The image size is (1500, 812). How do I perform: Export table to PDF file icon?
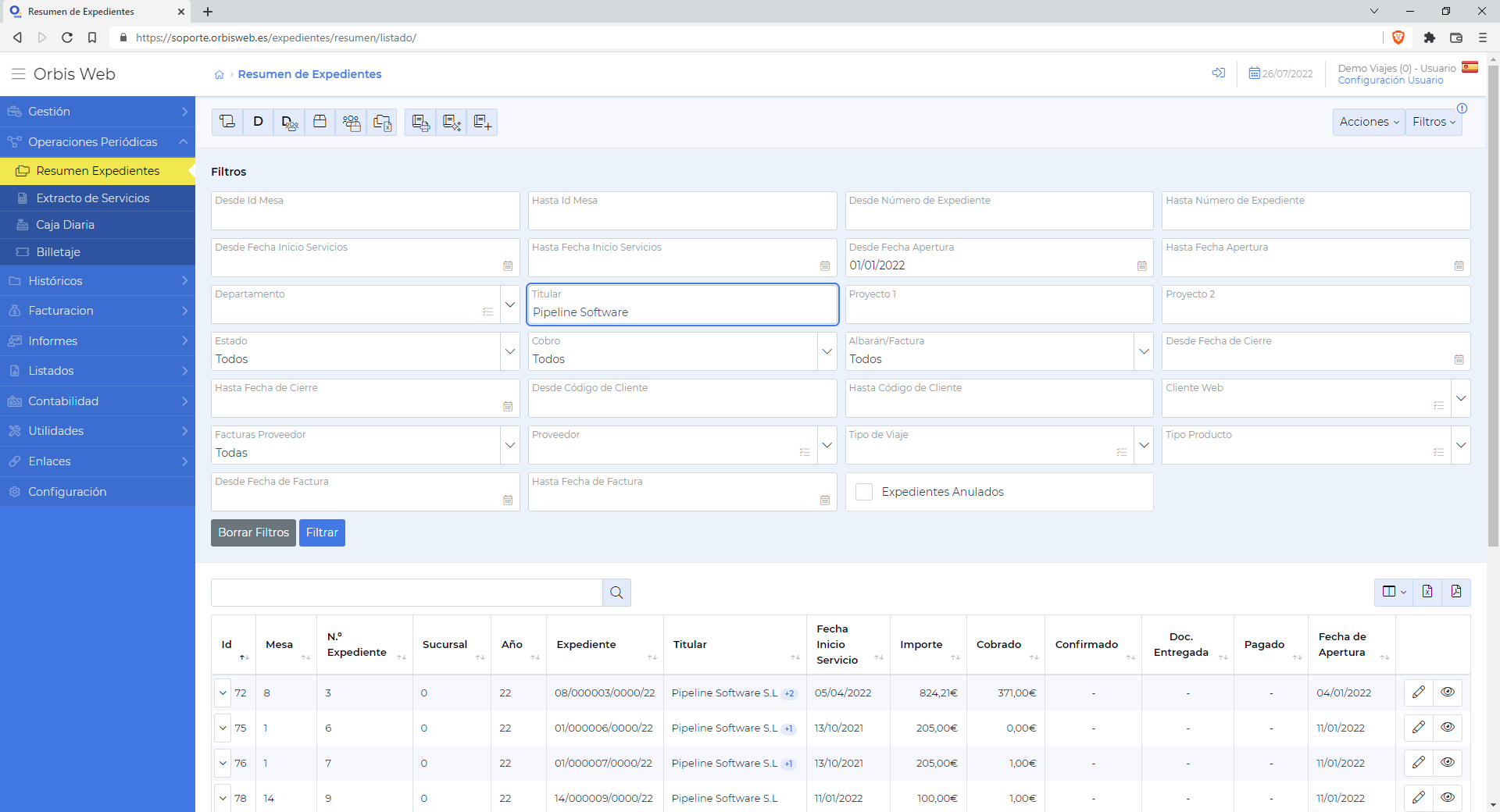click(x=1456, y=592)
